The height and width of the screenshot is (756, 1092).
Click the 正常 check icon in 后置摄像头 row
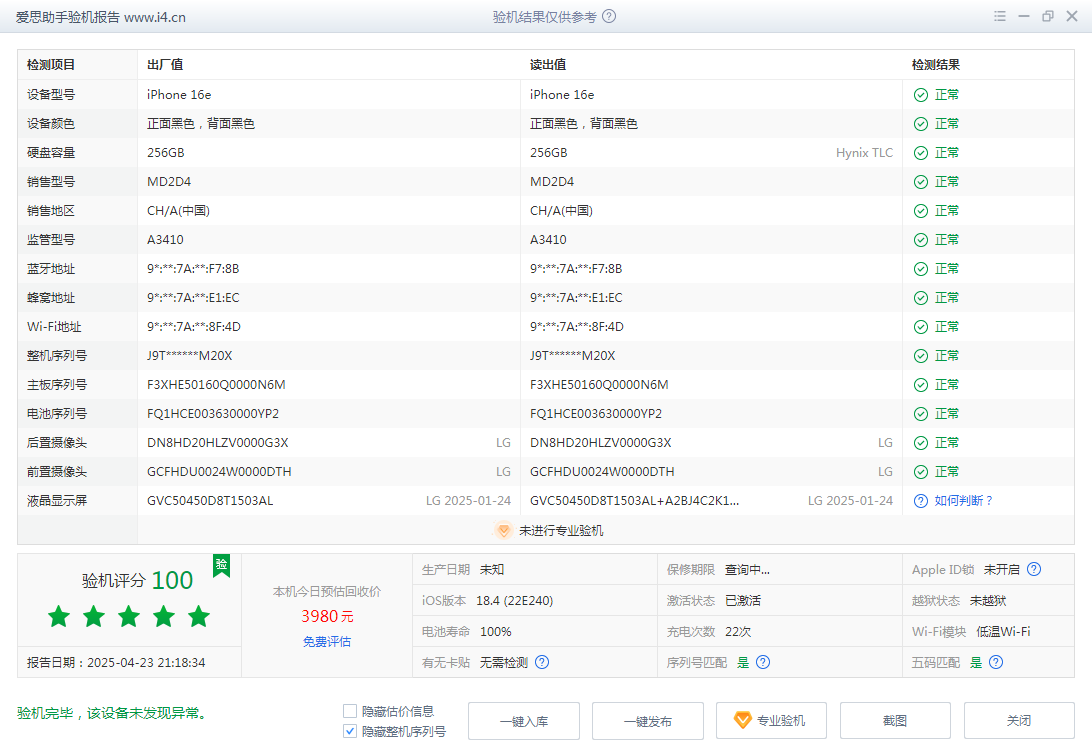tap(921, 443)
